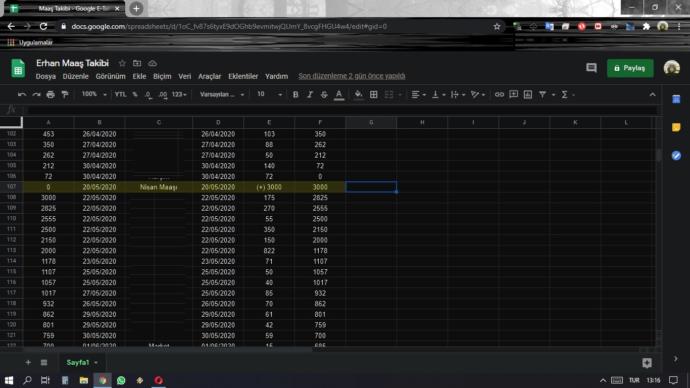Open the Veri menu

click(184, 76)
